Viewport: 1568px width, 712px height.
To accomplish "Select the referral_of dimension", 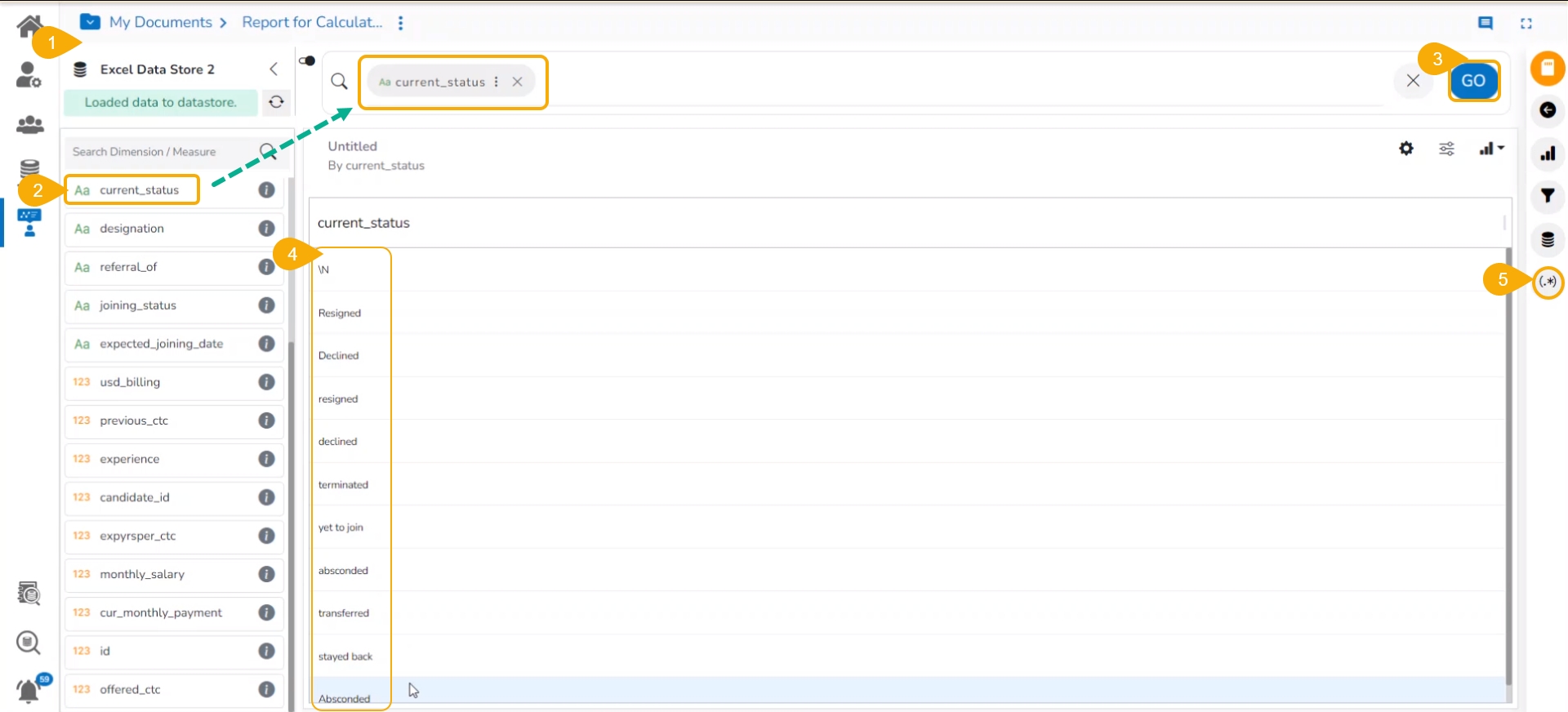I will (128, 267).
